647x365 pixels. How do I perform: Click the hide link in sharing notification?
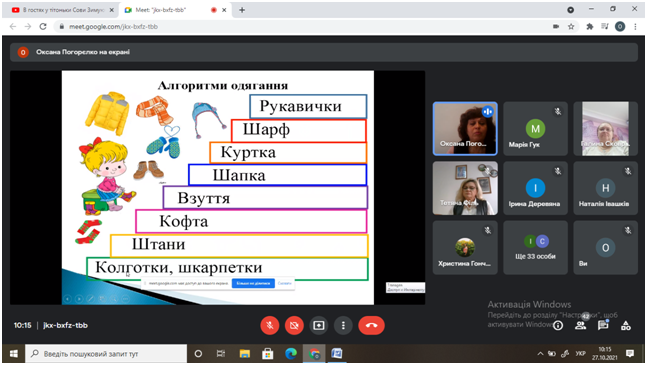tap(284, 283)
